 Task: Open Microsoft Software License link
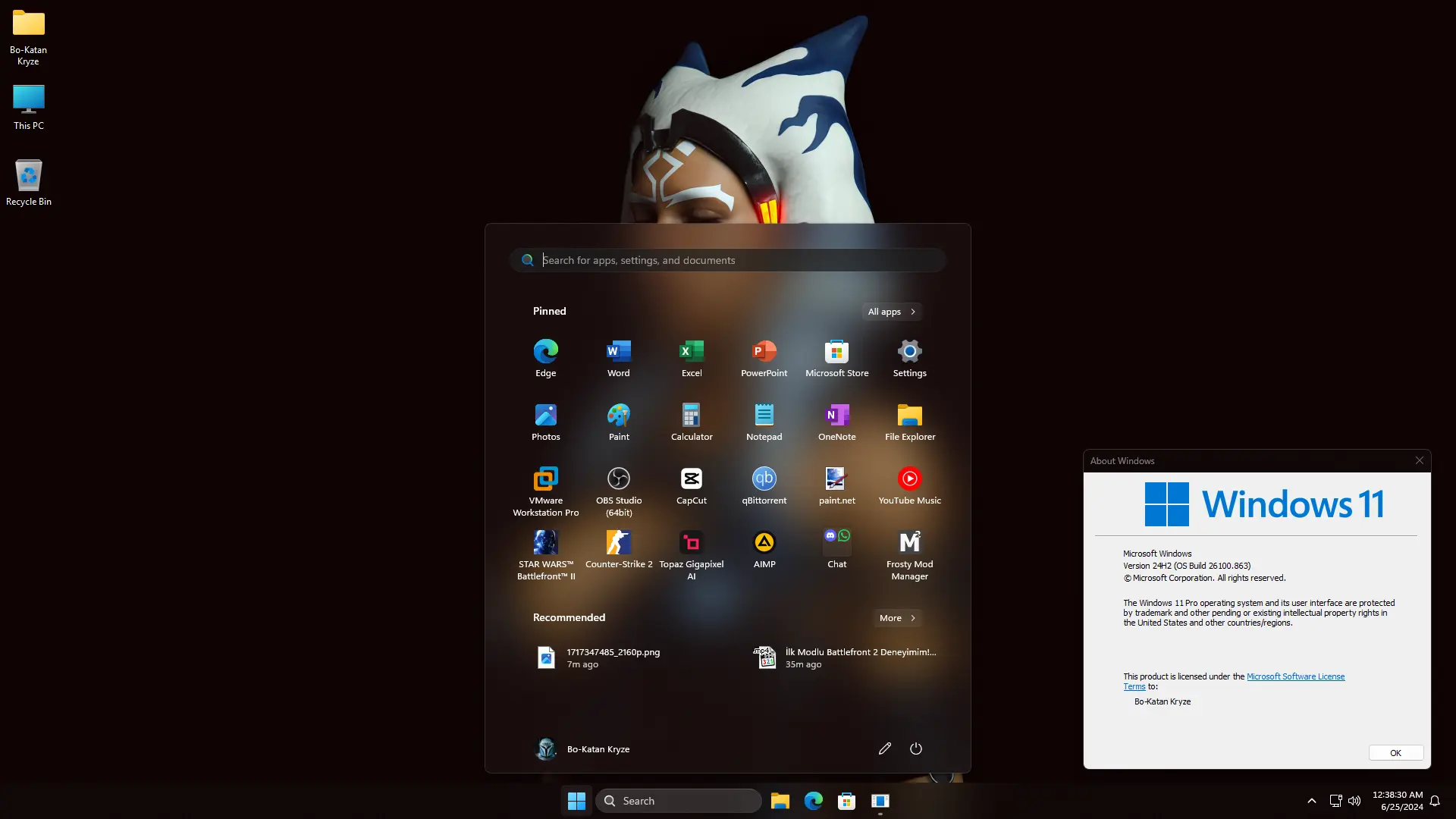(x=1295, y=676)
